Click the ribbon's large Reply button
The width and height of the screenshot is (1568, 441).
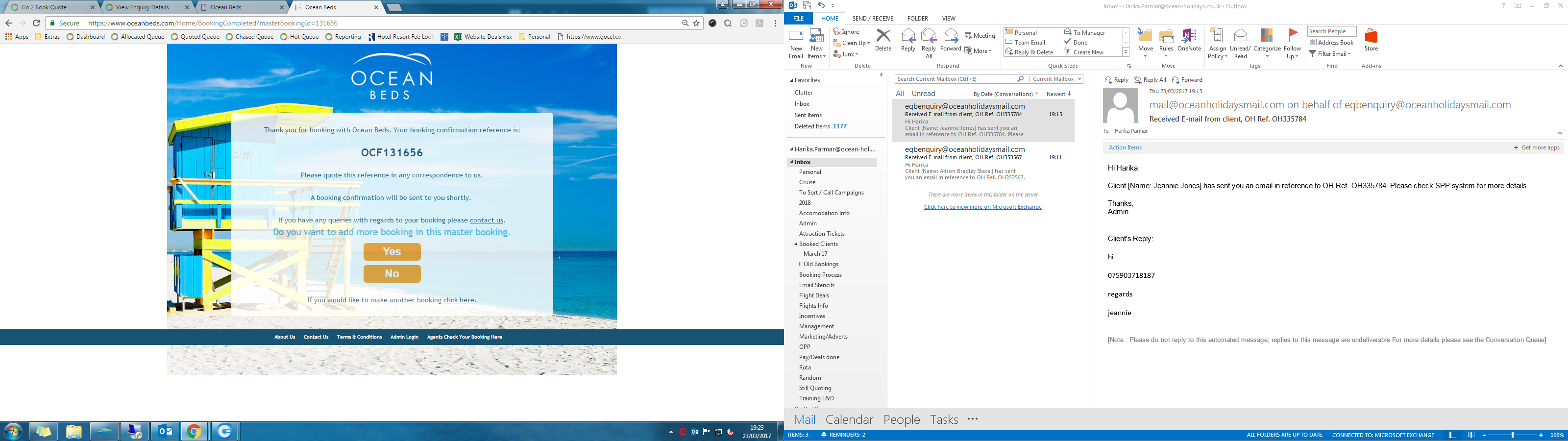click(x=907, y=40)
